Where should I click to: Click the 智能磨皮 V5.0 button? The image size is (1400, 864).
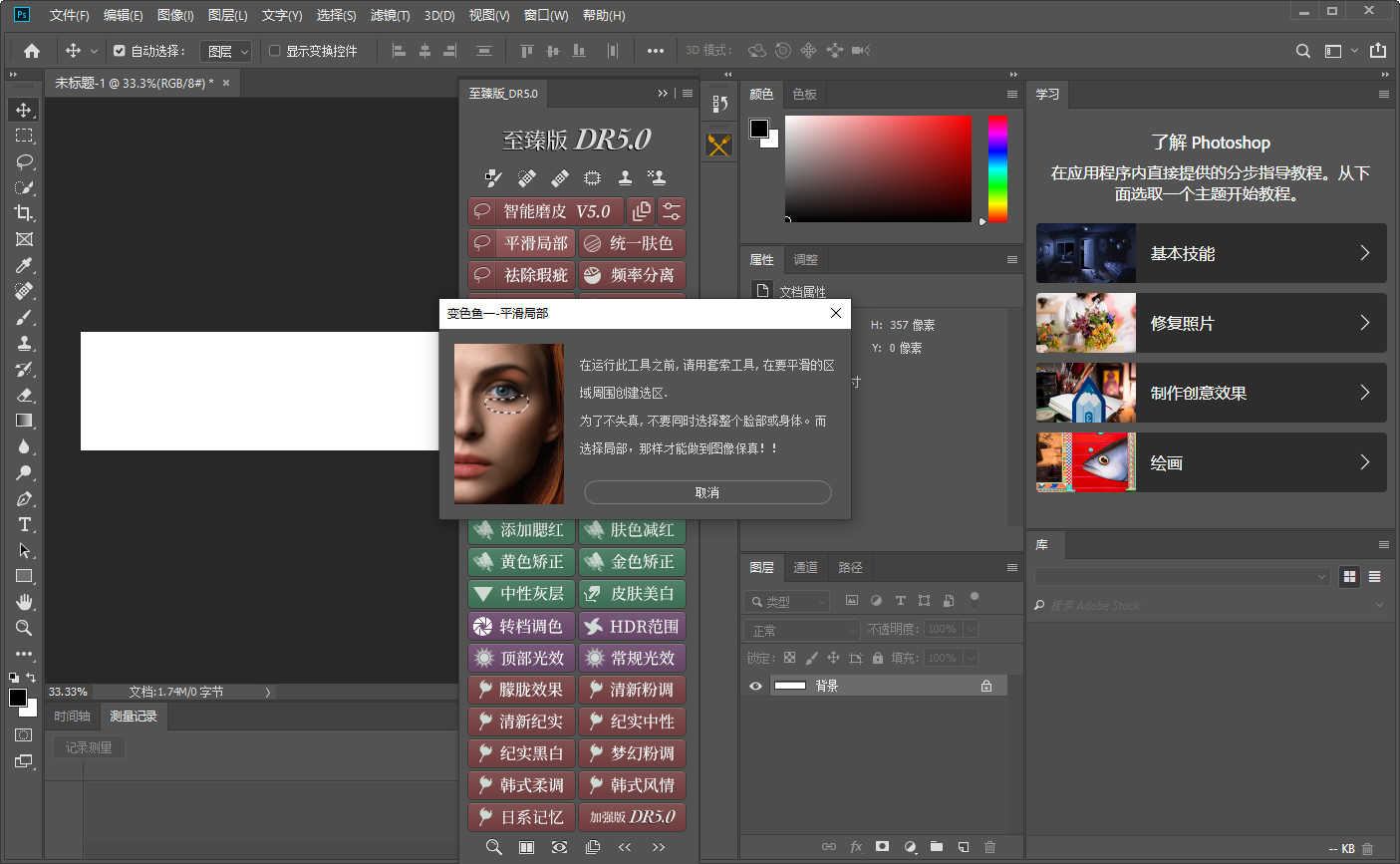pyautogui.click(x=546, y=211)
